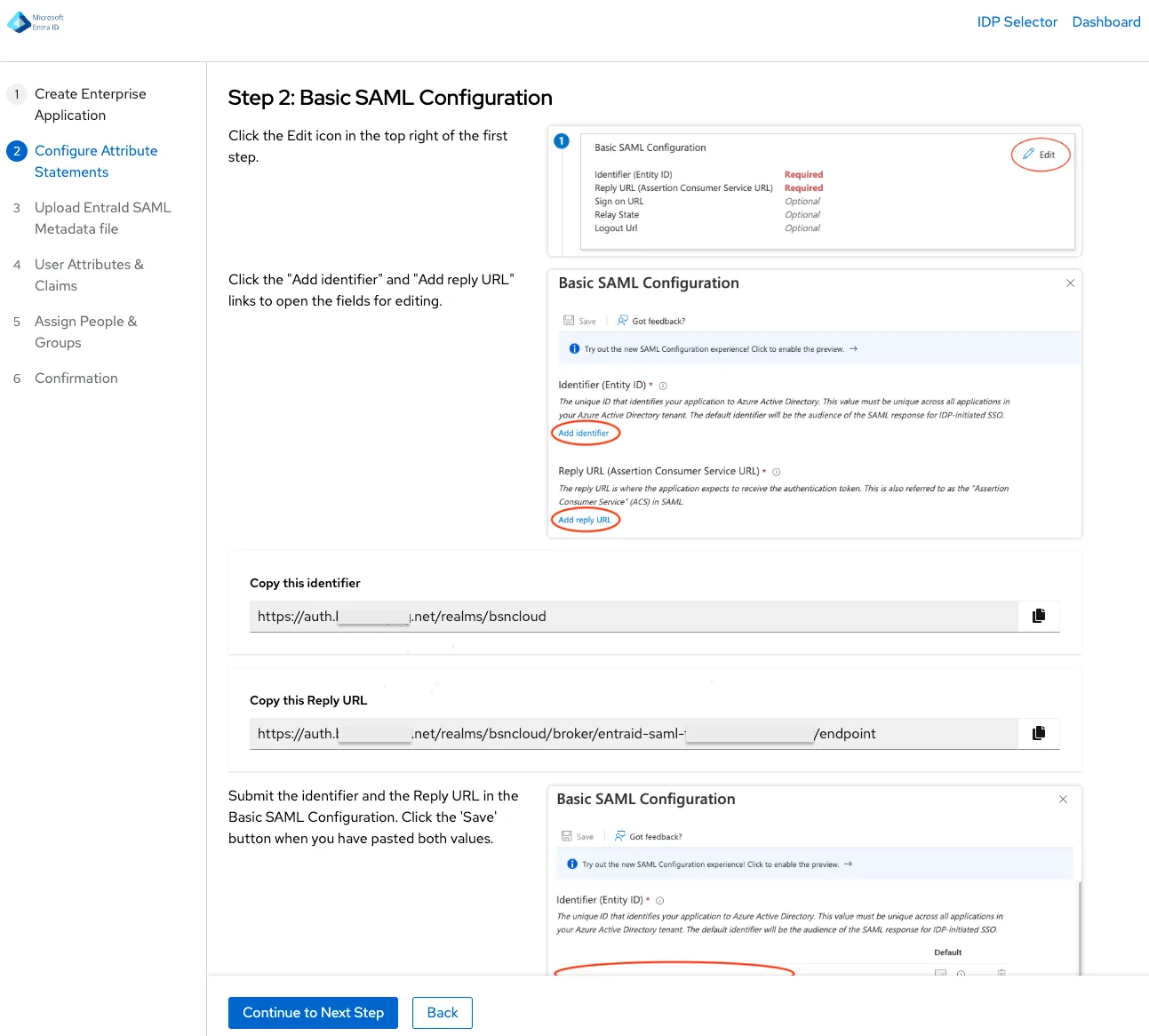Click the Save instructions screenshot at bottom
The height and width of the screenshot is (1036, 1149).
tap(815, 881)
